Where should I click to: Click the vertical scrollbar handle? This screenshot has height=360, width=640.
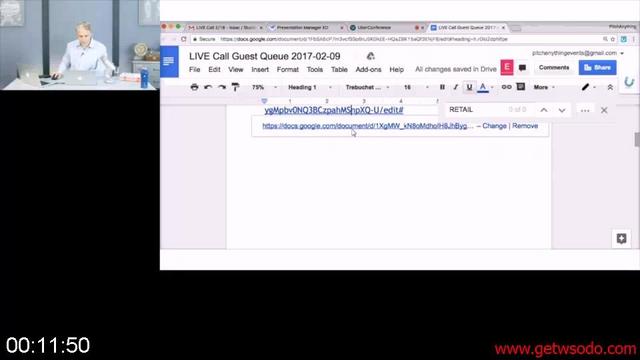coord(637,139)
